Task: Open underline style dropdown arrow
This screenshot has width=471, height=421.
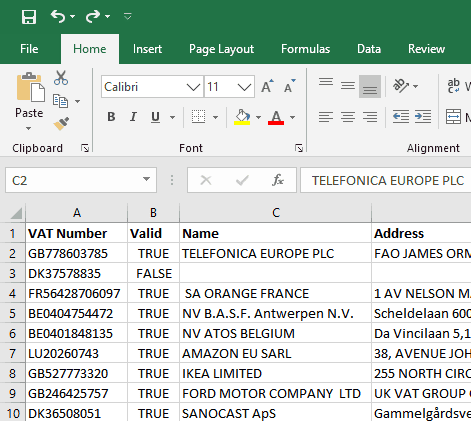Action: [172, 117]
